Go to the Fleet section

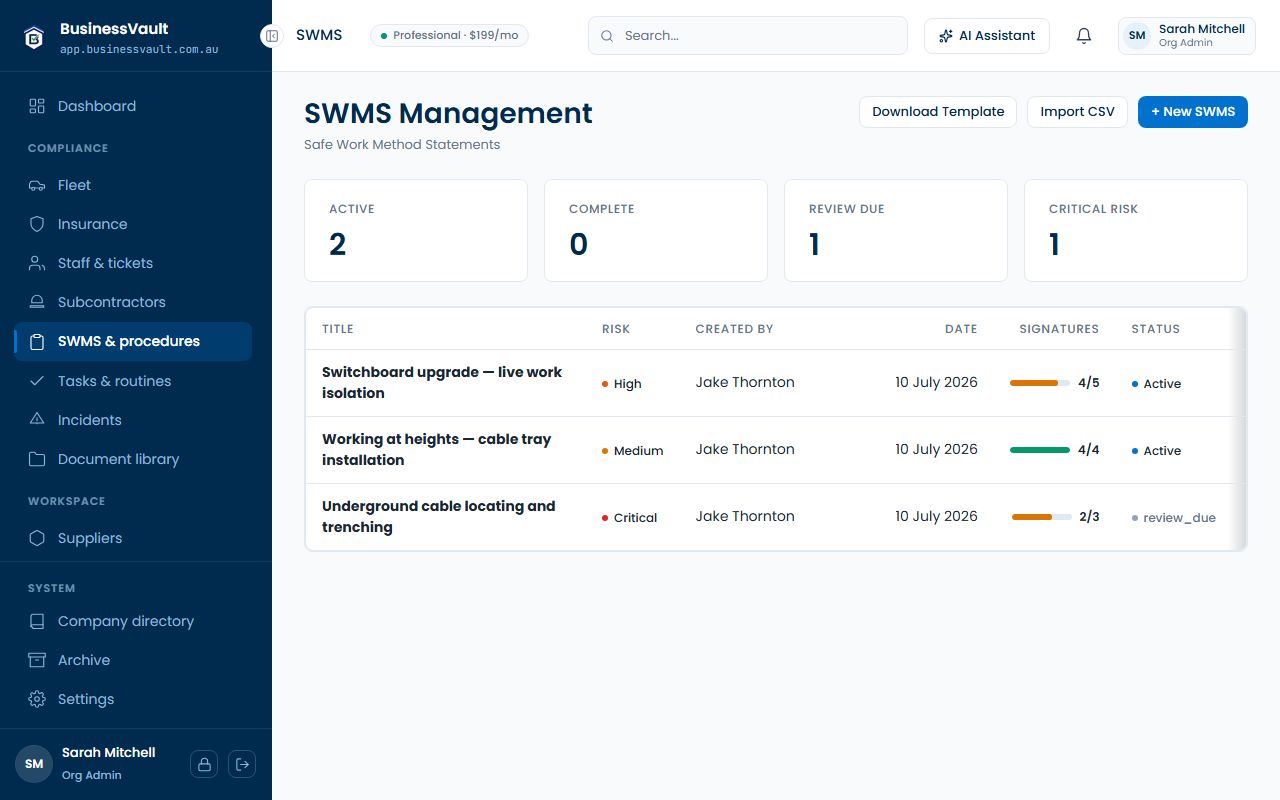pyautogui.click(x=133, y=185)
